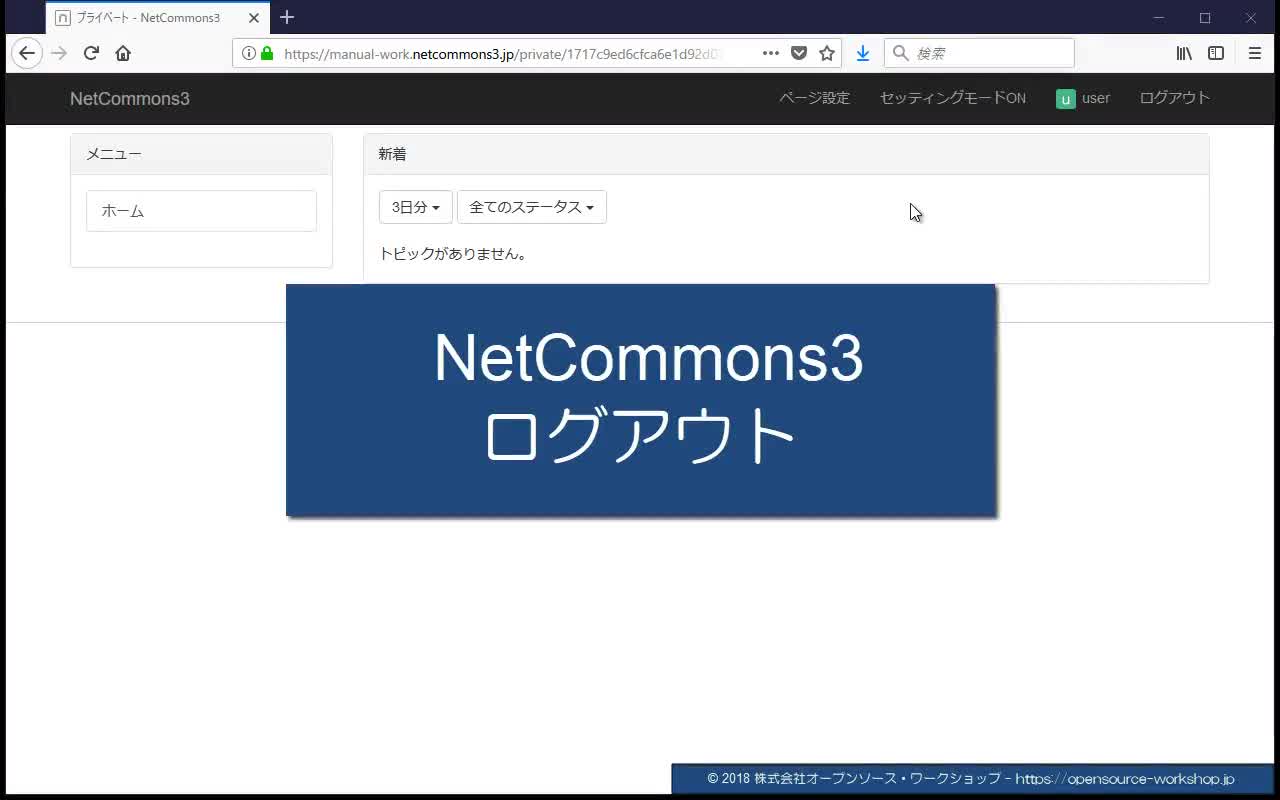1280x800 pixels.
Task: Bookmark this page with star icon
Action: point(827,53)
